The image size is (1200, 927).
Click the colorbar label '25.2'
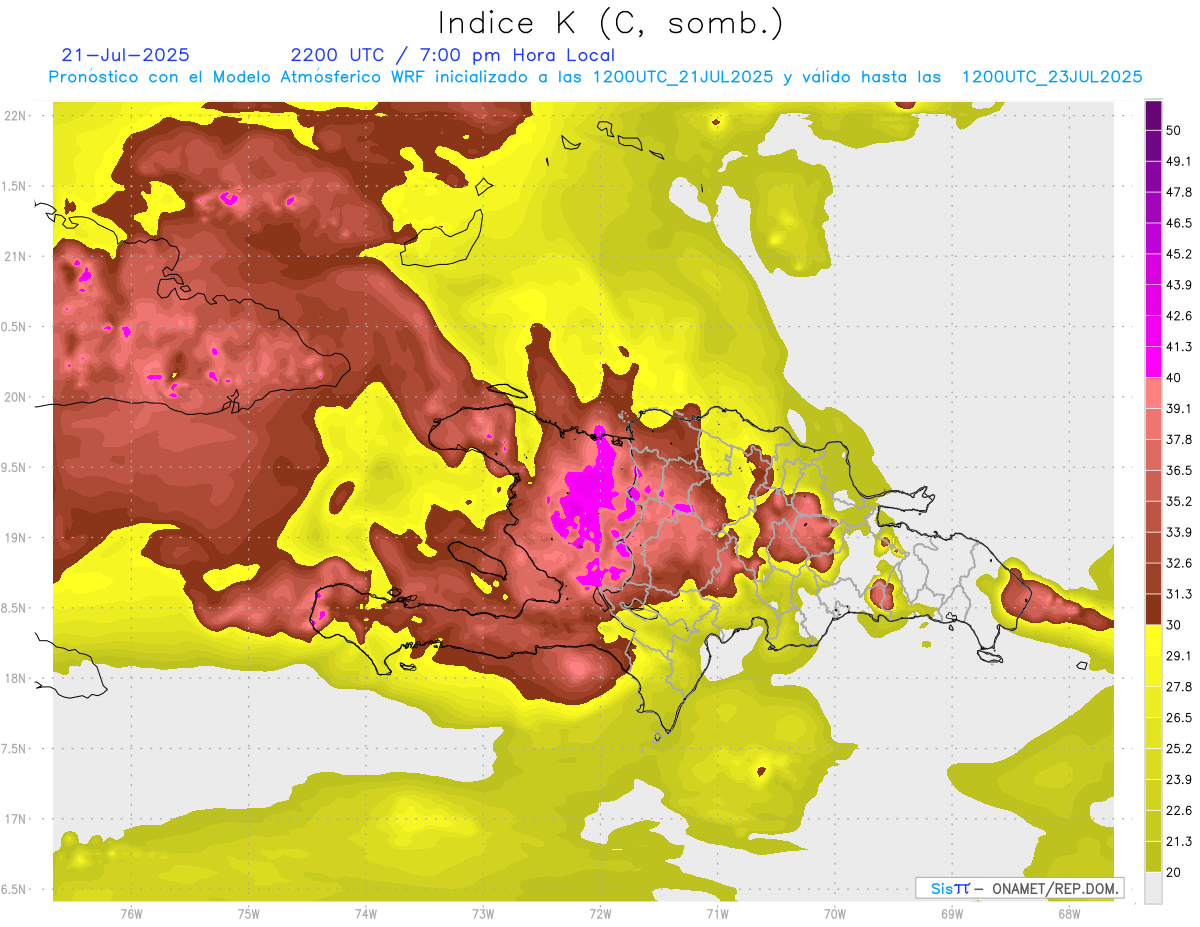tap(1180, 748)
